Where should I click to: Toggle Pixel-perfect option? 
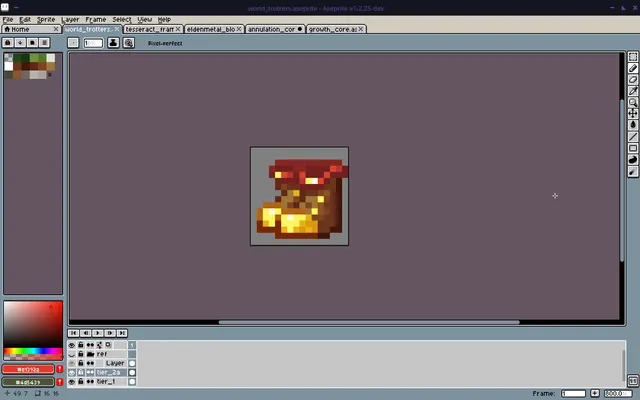165,43
